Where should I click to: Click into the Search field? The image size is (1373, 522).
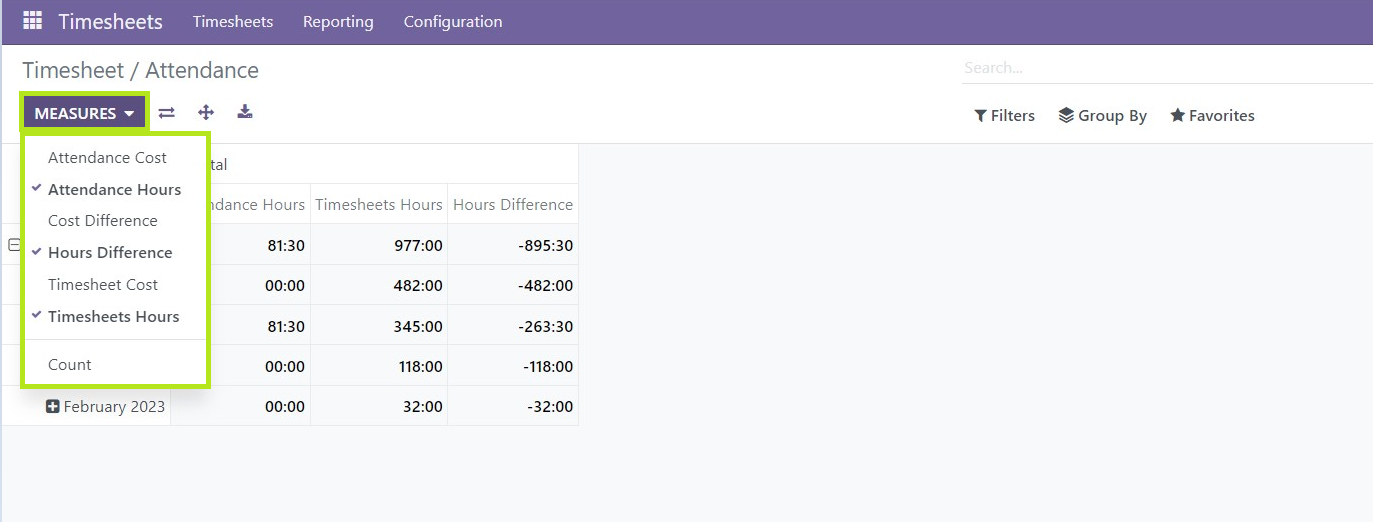(1167, 68)
